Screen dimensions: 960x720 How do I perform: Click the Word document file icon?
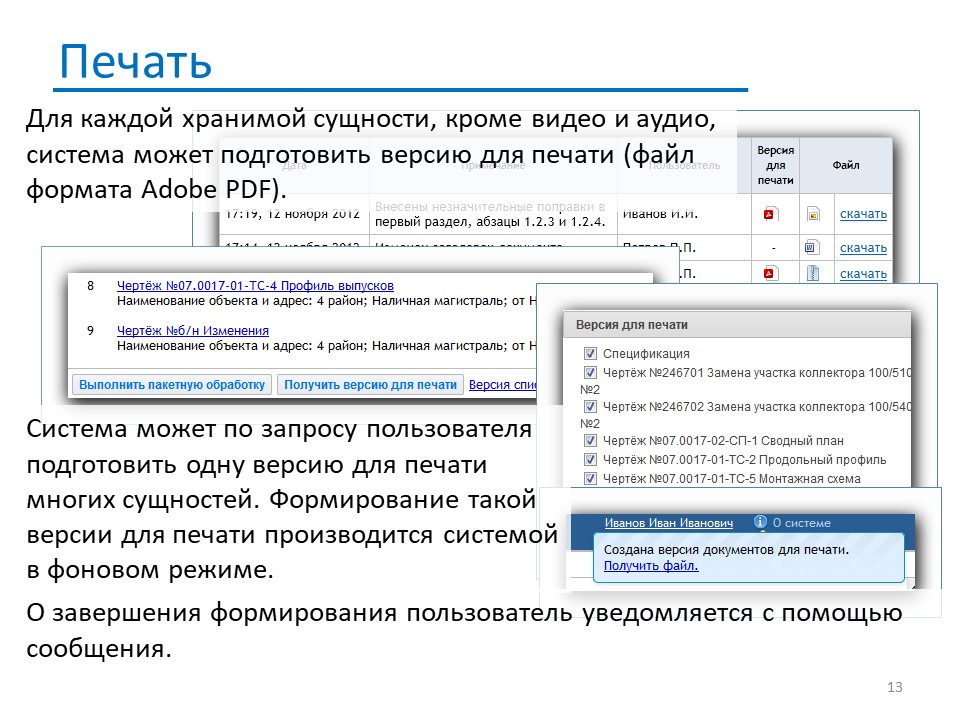811,247
